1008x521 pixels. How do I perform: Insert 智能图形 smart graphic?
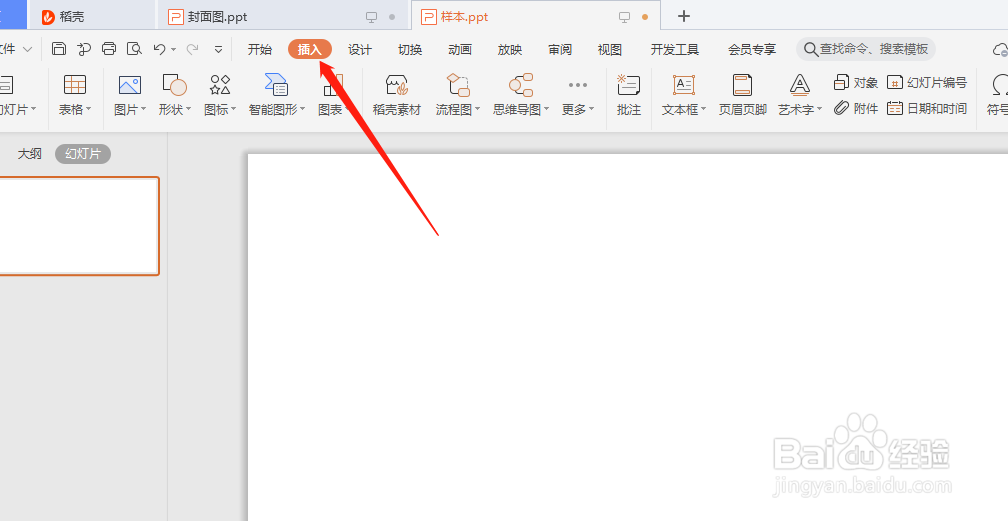pos(276,84)
